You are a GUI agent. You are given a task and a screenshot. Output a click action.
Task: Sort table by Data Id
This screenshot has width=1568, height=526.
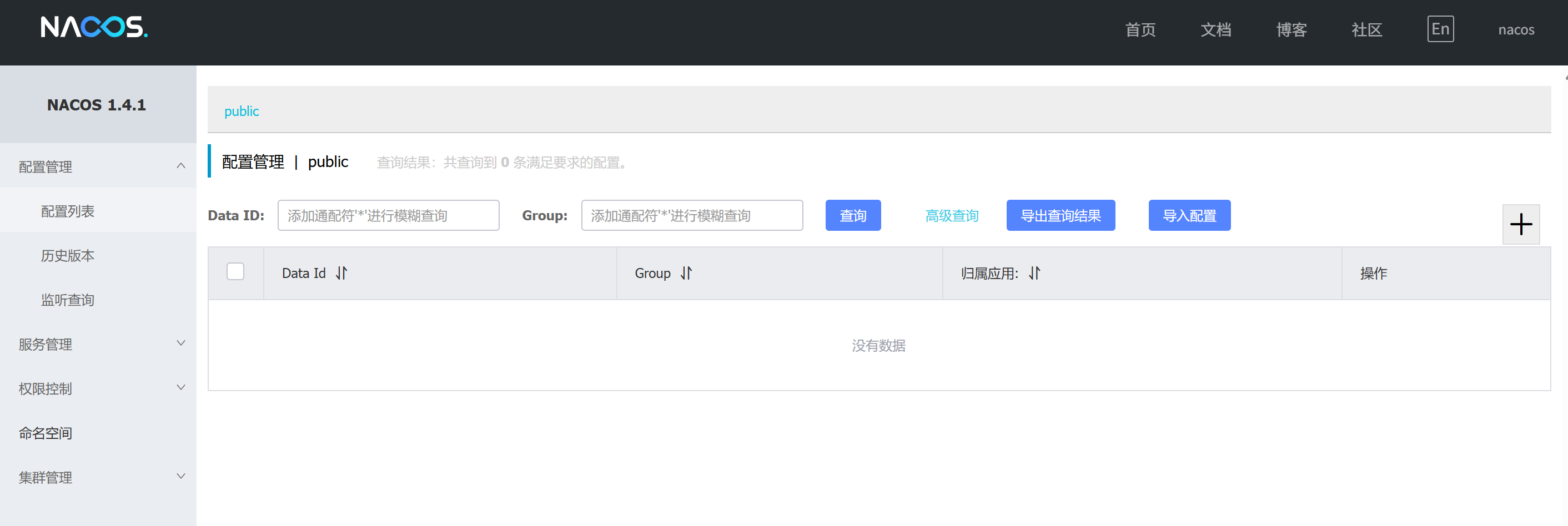pyautogui.click(x=341, y=273)
